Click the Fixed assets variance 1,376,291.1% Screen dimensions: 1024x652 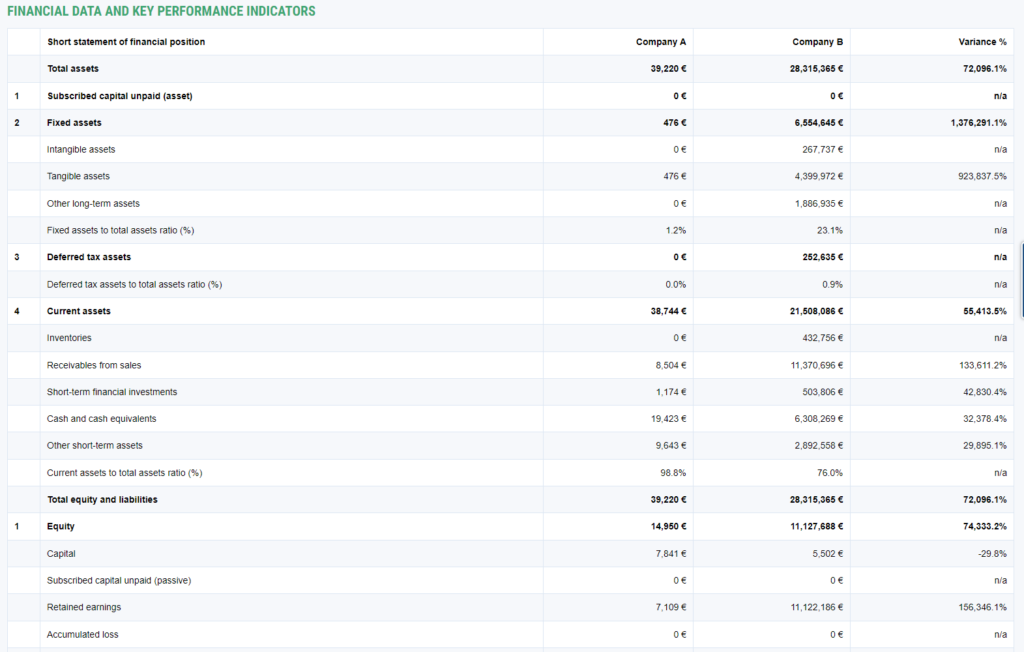point(978,123)
